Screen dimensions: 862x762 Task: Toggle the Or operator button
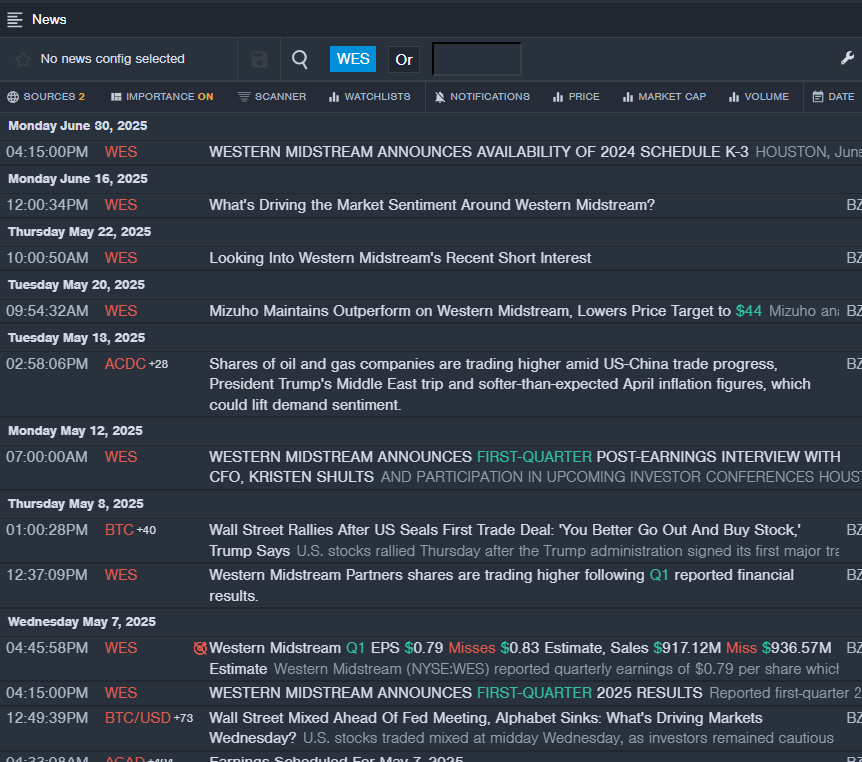(404, 59)
